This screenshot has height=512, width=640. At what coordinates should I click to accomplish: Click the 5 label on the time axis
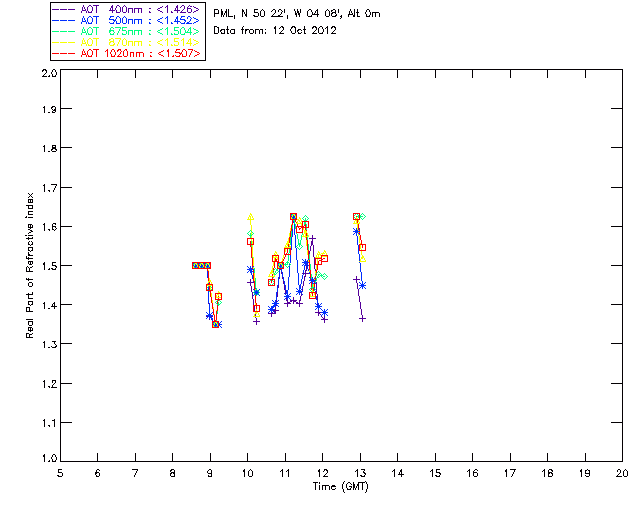coord(60,474)
